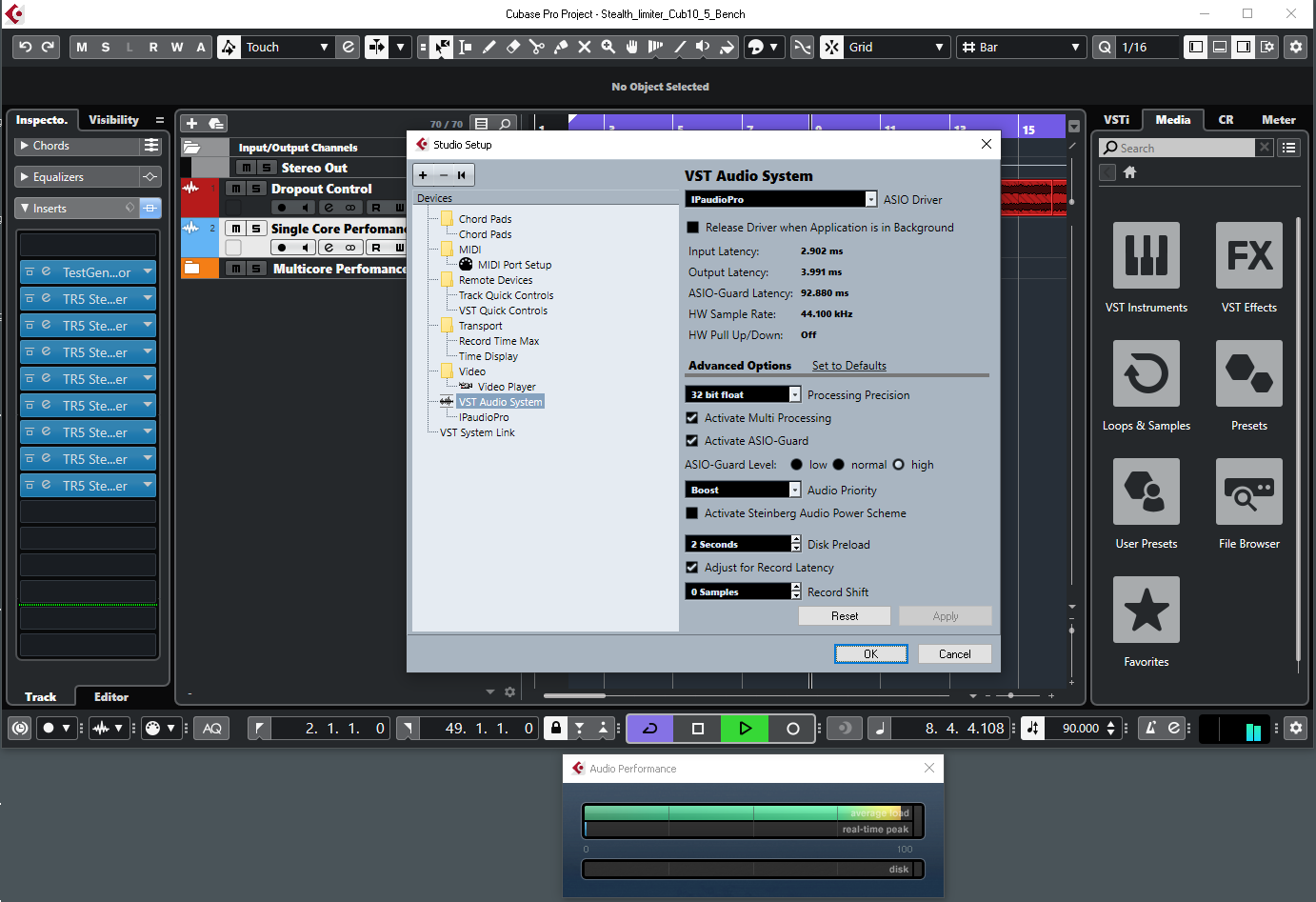Toggle the transport Cycle loop button

(650, 729)
